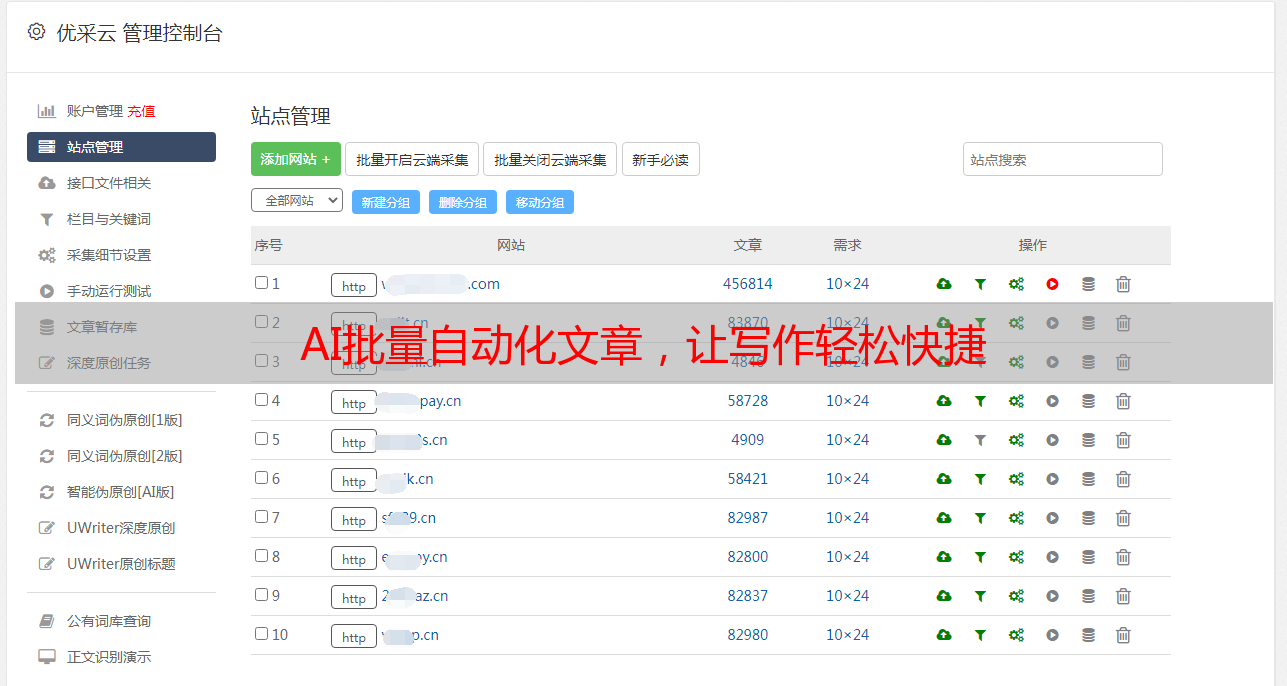Image resolution: width=1287 pixels, height=686 pixels.
Task: Click the gears icon in row 4
Action: [1016, 401]
